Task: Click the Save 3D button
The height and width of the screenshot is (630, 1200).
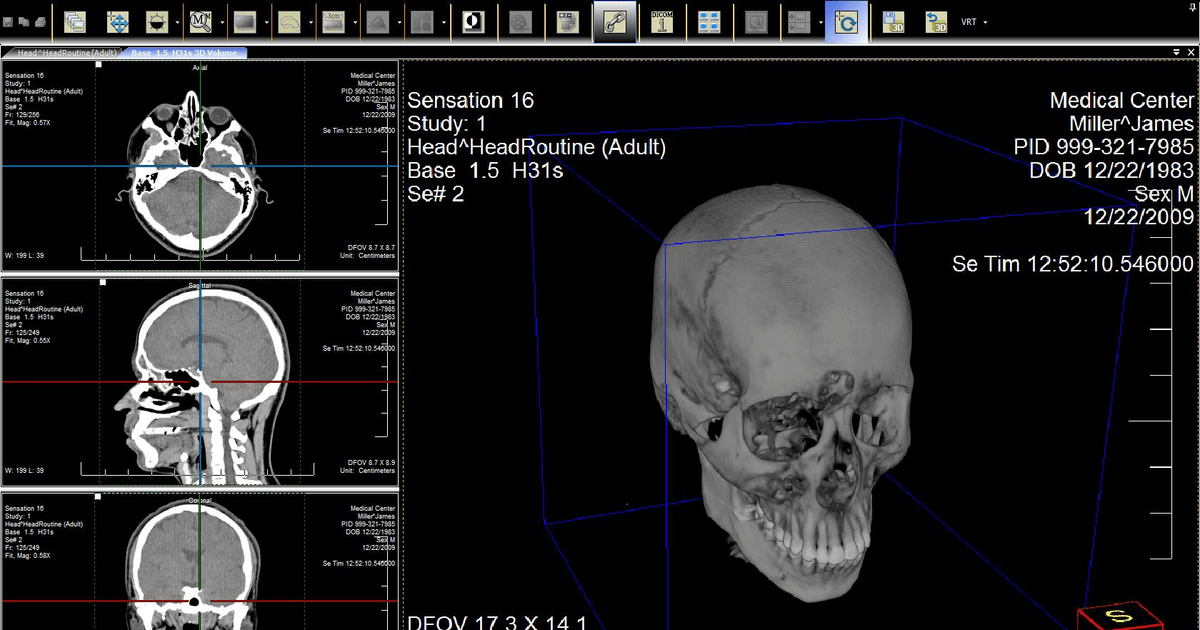Action: (893, 21)
